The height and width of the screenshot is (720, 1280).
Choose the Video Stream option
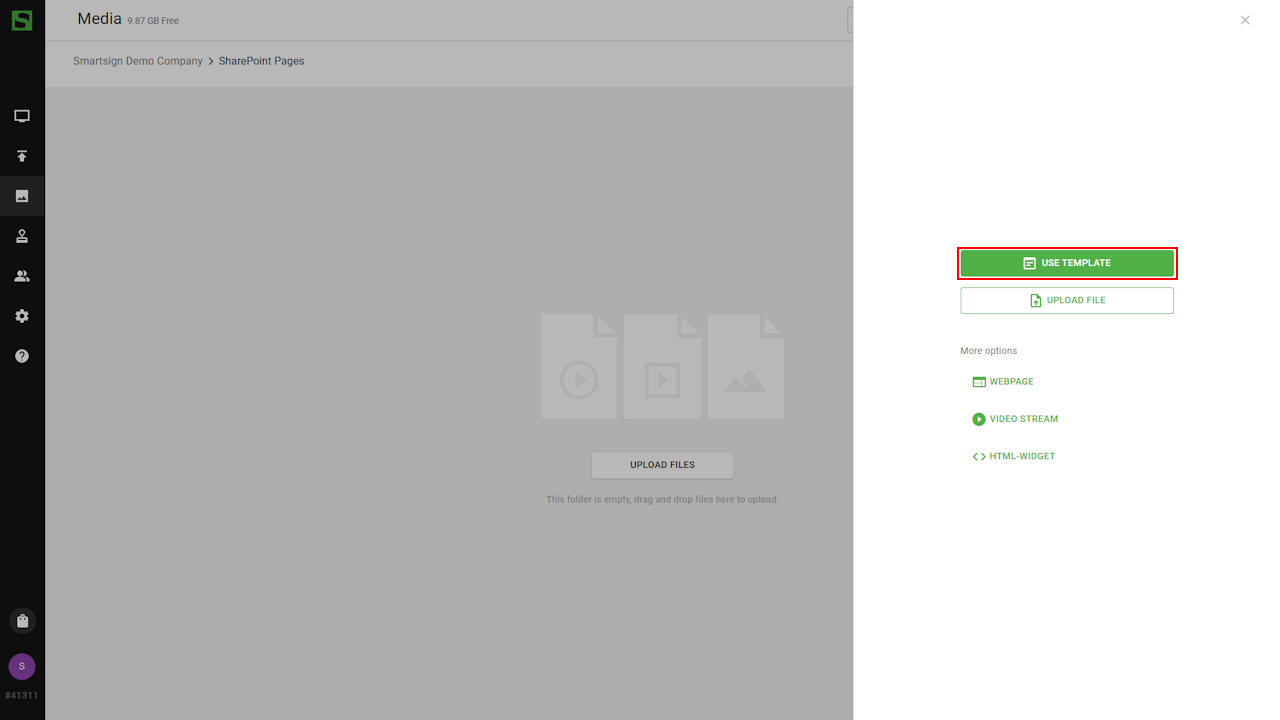point(1015,419)
